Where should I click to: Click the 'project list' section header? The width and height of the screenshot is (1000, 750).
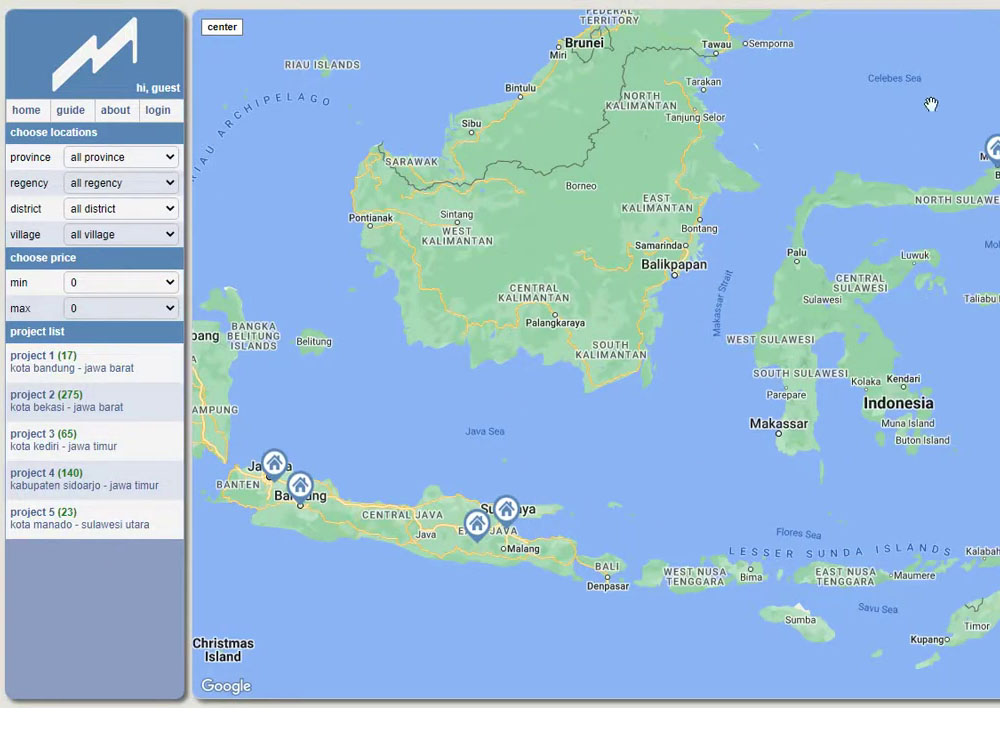click(x=94, y=332)
